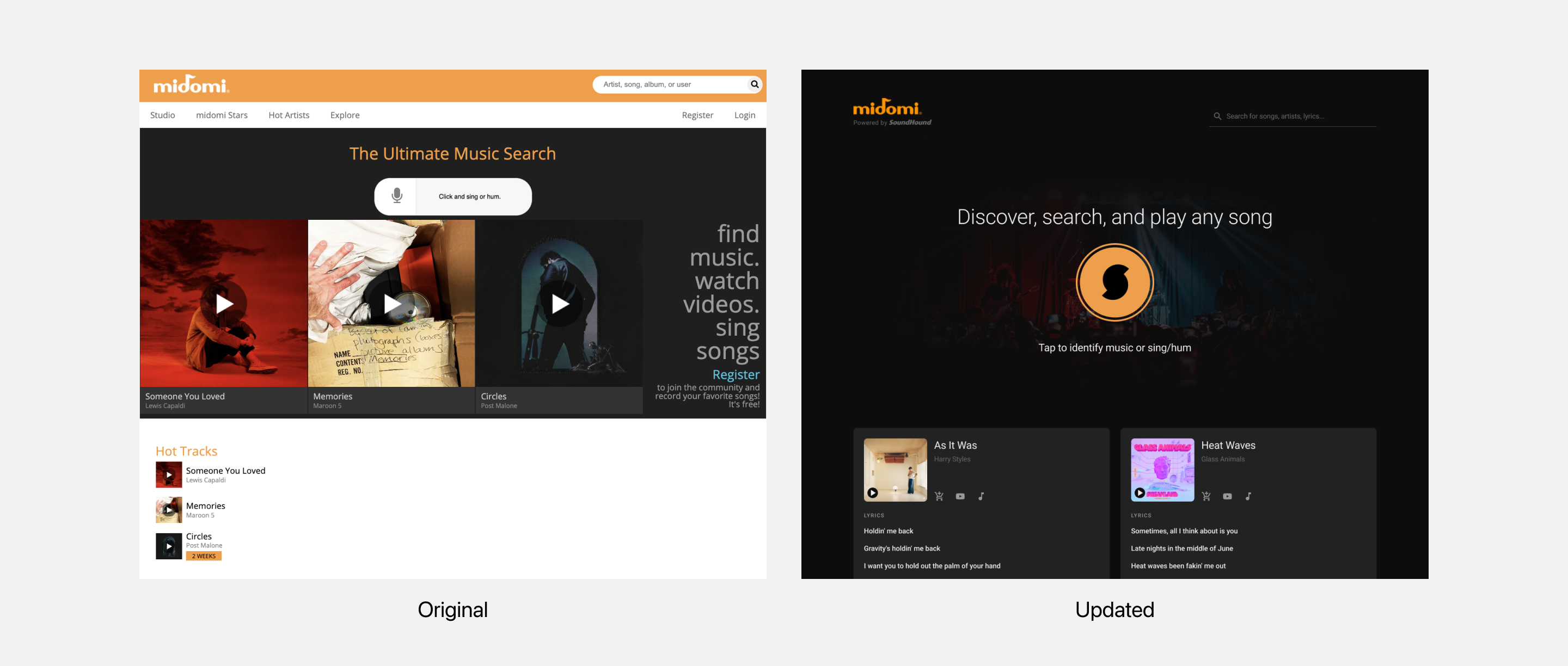Screen dimensions: 1568x666
Task: Click the lyric 'Sometimes, all I think about is you'
Action: click(1184, 531)
